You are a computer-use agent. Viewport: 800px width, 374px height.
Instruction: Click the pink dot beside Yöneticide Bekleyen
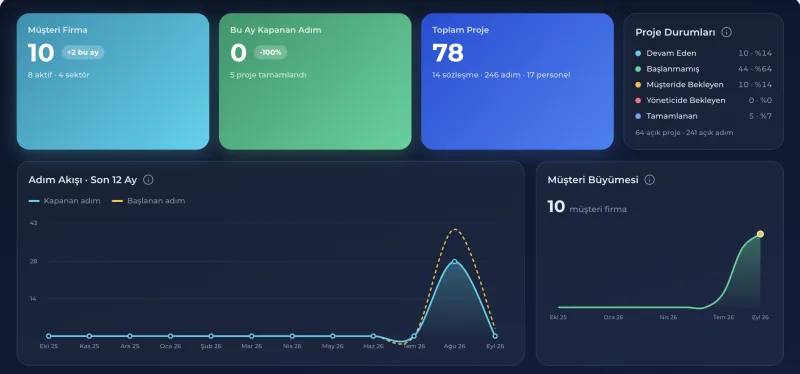pos(638,101)
